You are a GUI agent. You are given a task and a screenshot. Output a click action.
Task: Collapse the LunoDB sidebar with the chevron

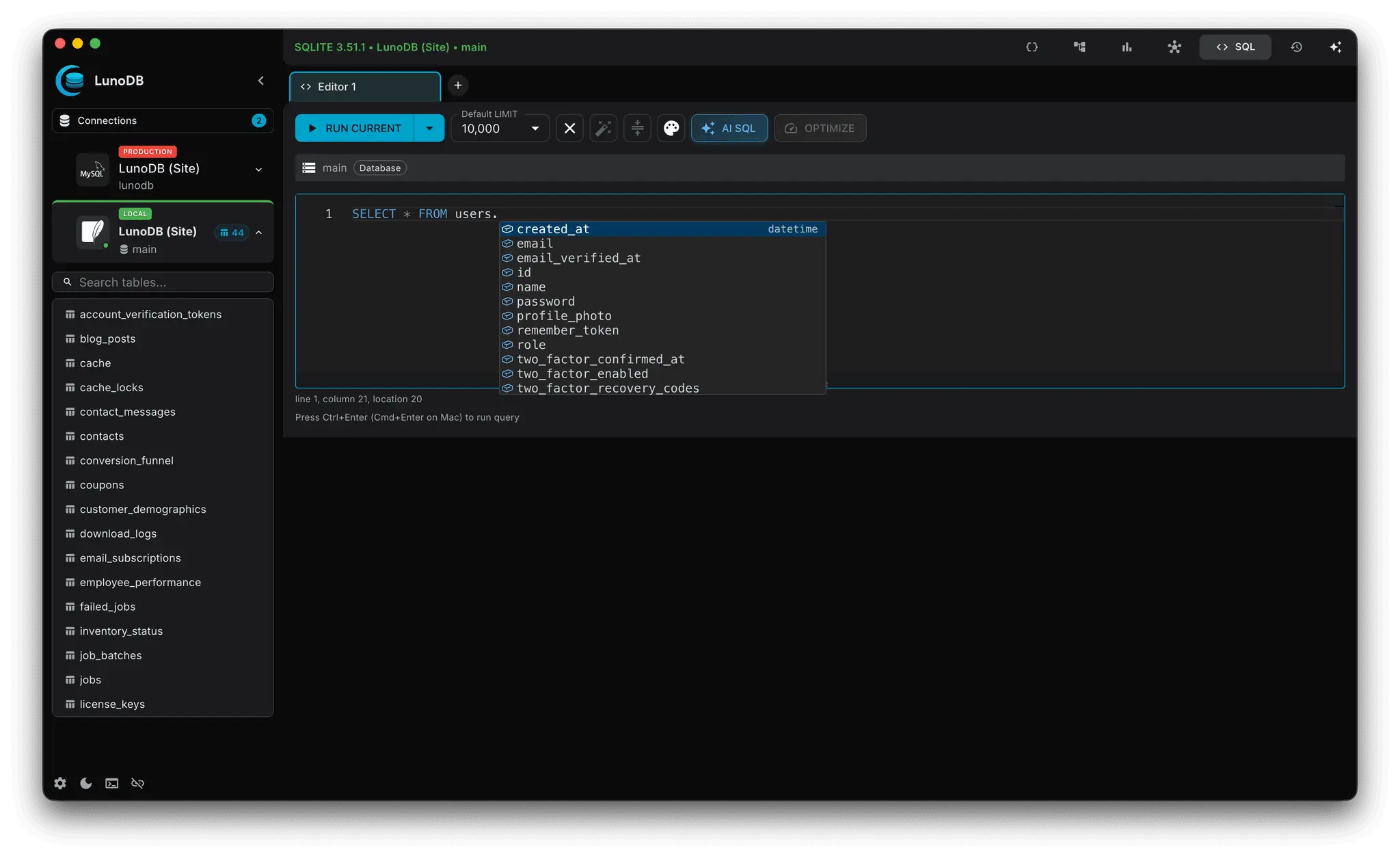click(x=260, y=81)
